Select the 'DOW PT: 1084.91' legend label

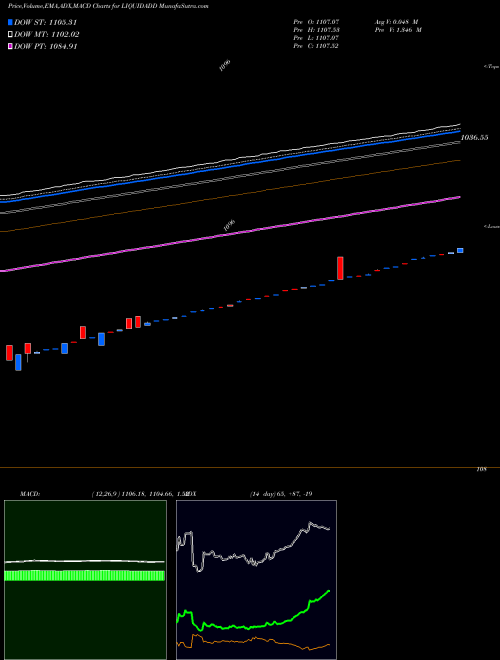45,47
